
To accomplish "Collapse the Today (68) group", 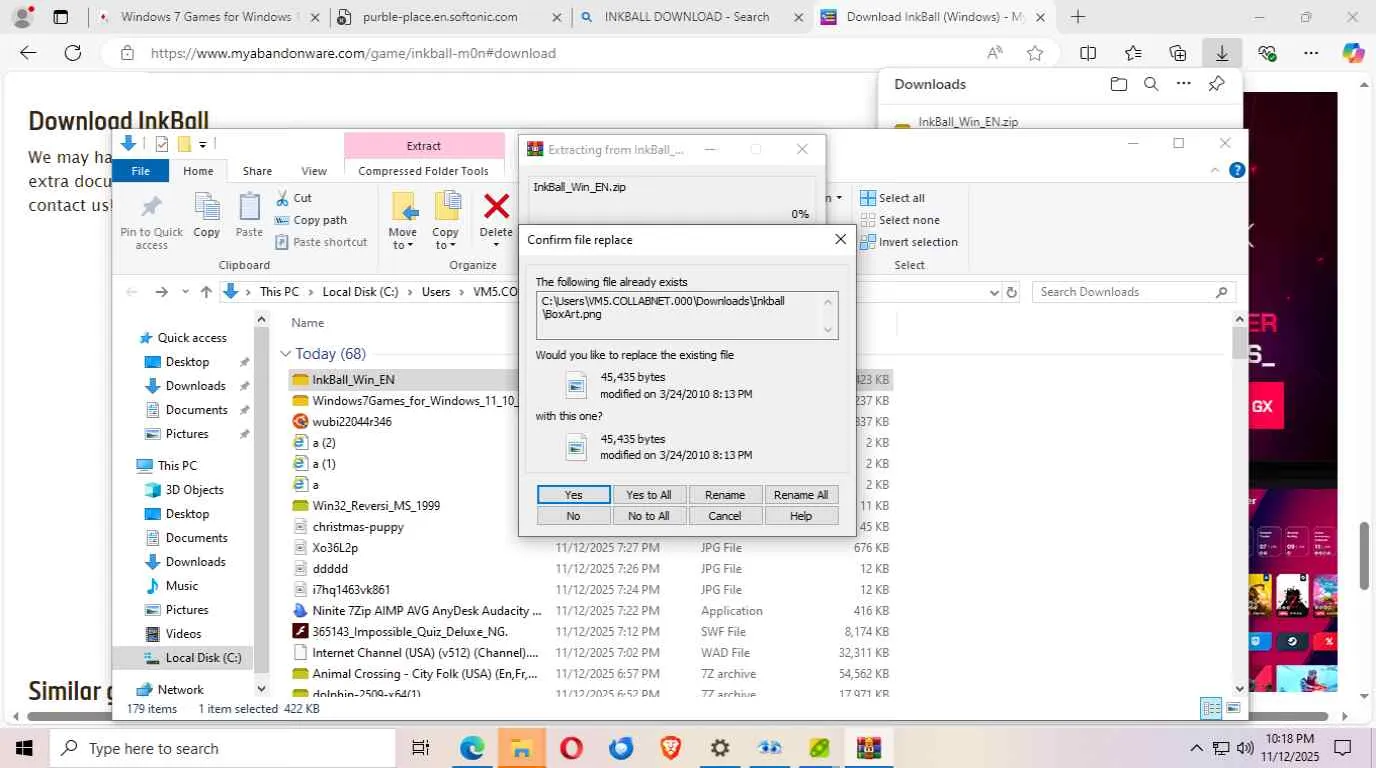I will (x=286, y=354).
